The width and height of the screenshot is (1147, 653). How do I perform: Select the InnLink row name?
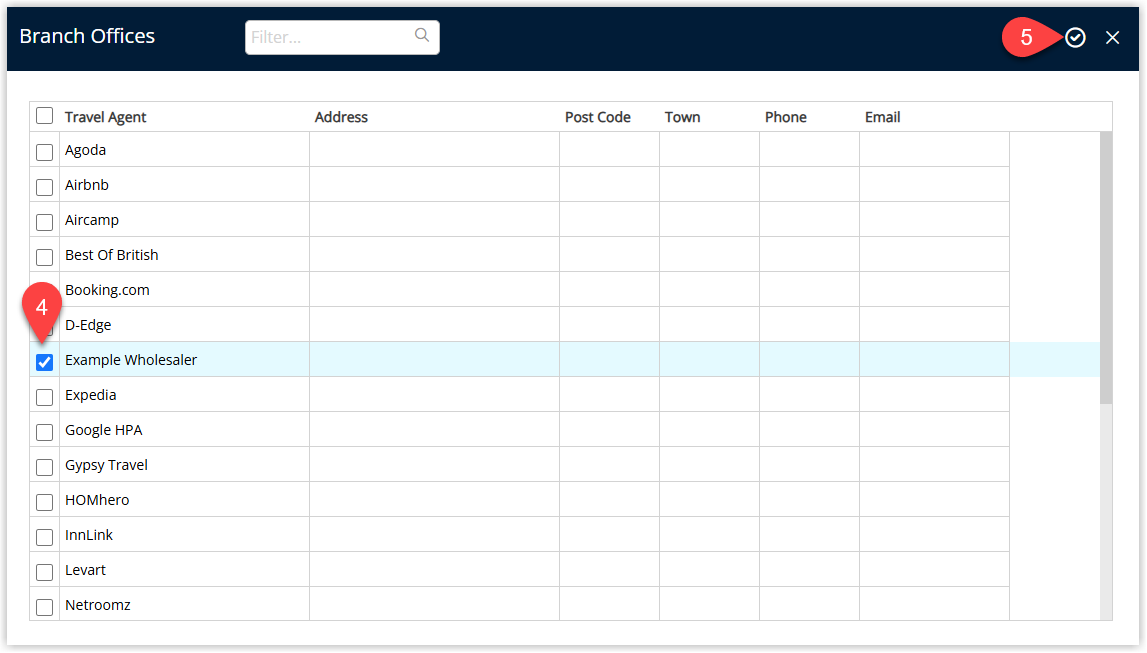tap(89, 535)
